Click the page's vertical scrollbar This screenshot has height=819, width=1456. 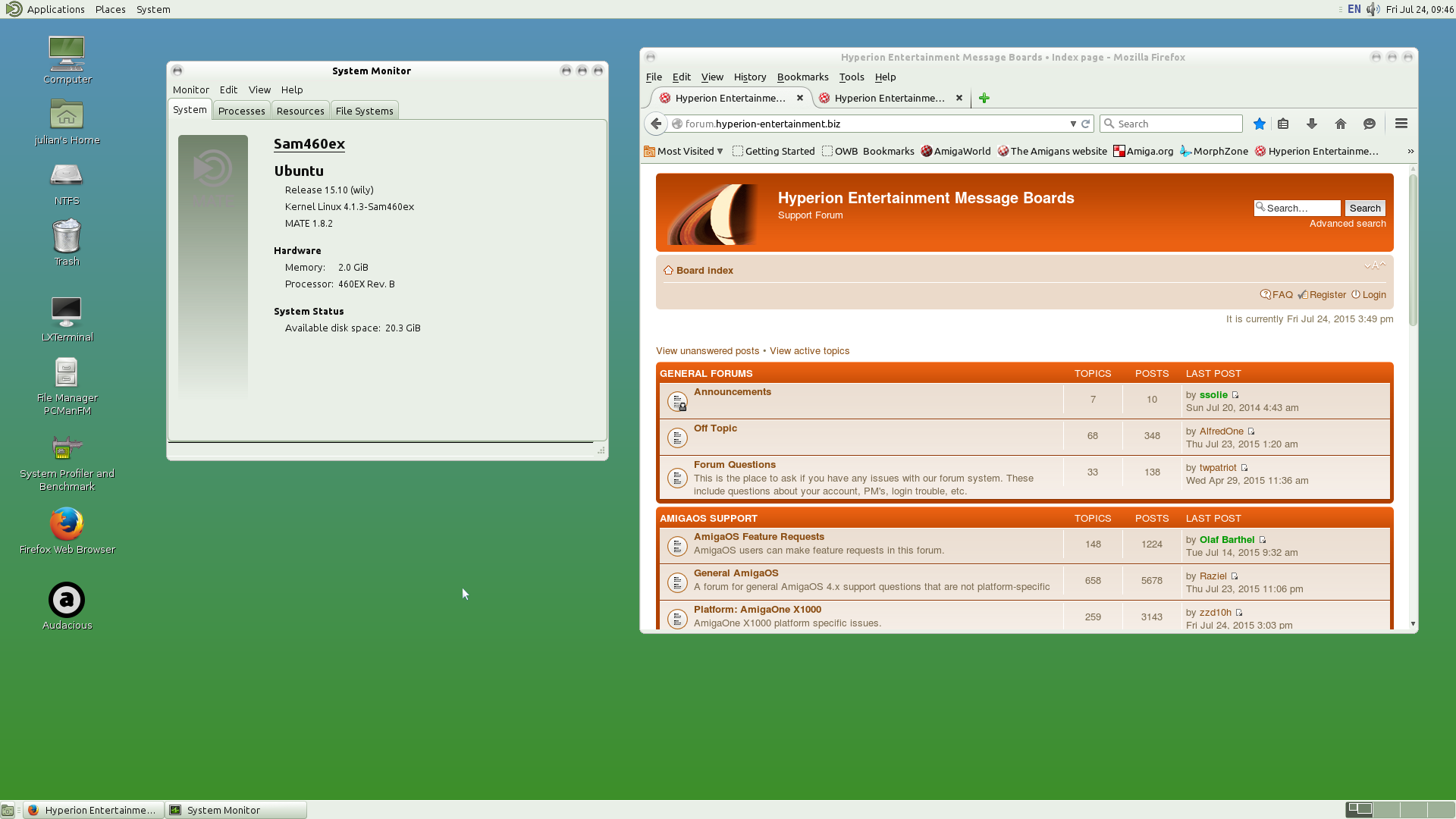(x=1413, y=250)
